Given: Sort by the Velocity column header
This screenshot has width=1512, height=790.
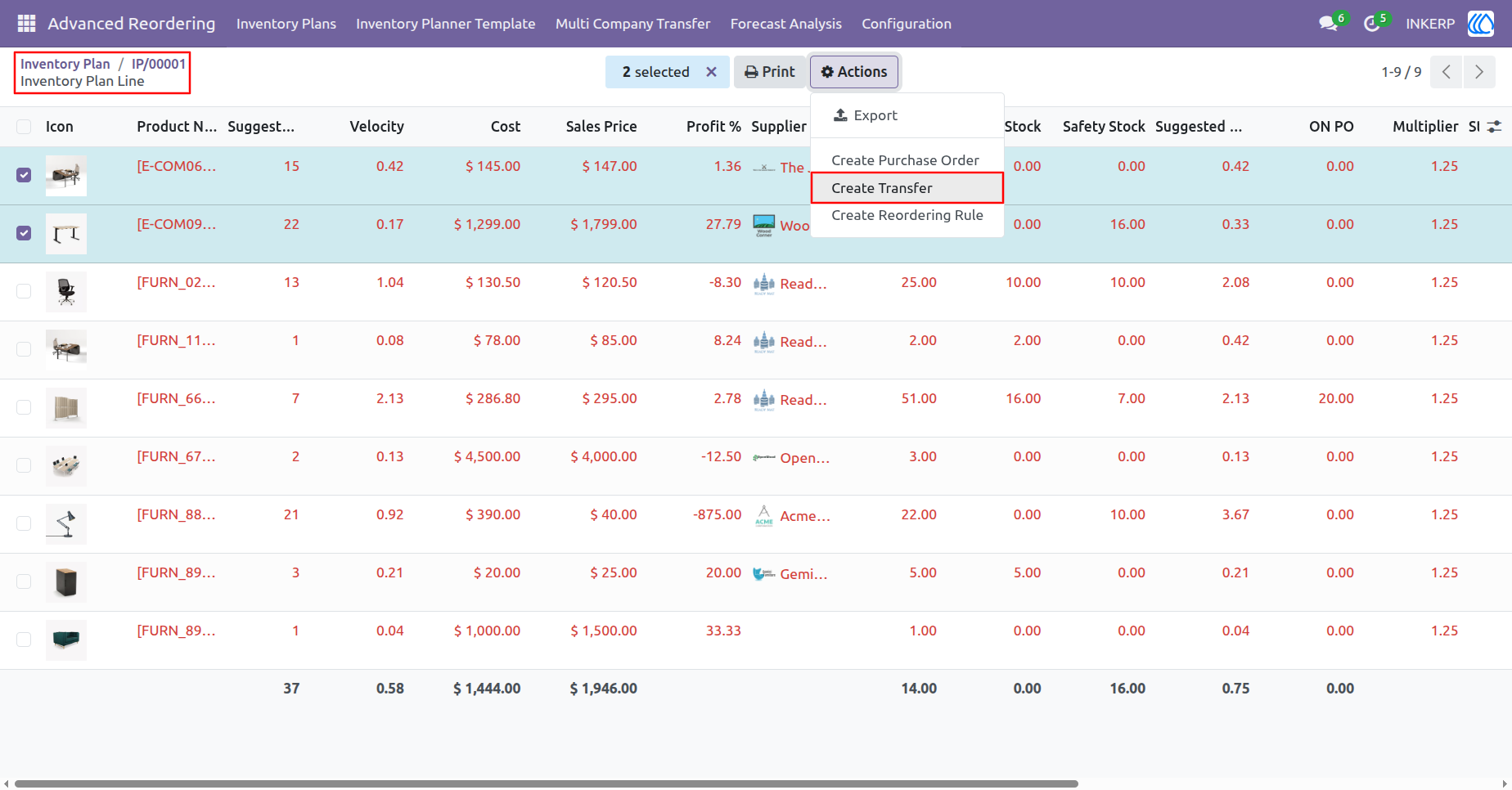Looking at the screenshot, I should click(x=376, y=127).
